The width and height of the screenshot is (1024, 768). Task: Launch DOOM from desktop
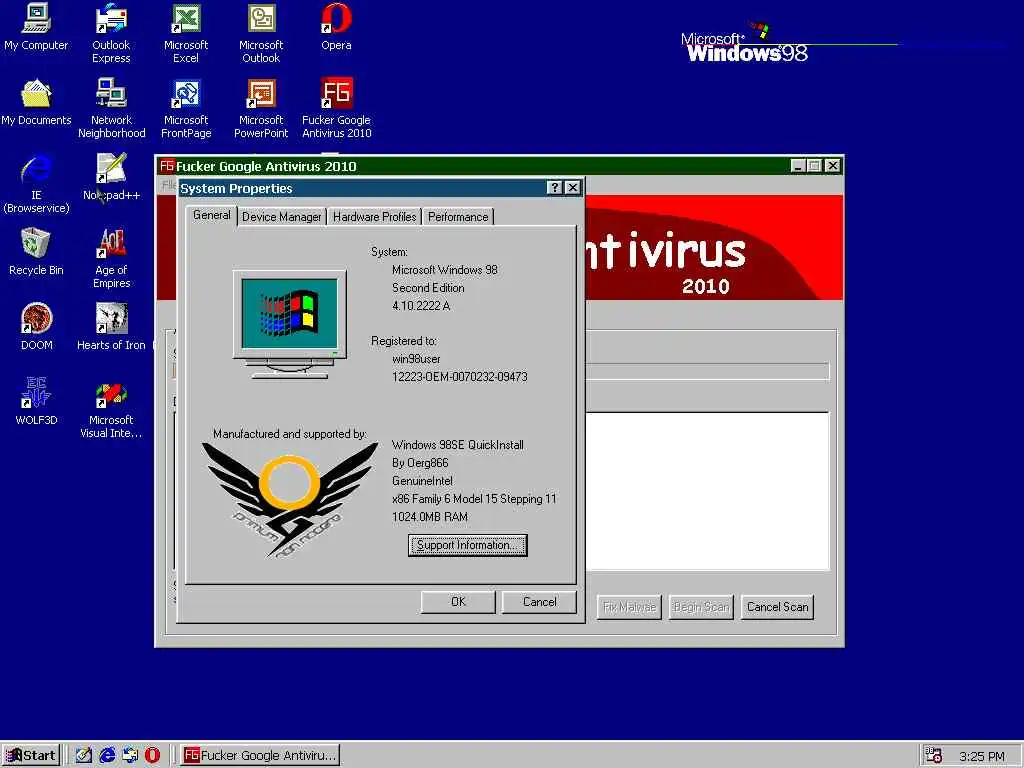(x=37, y=327)
